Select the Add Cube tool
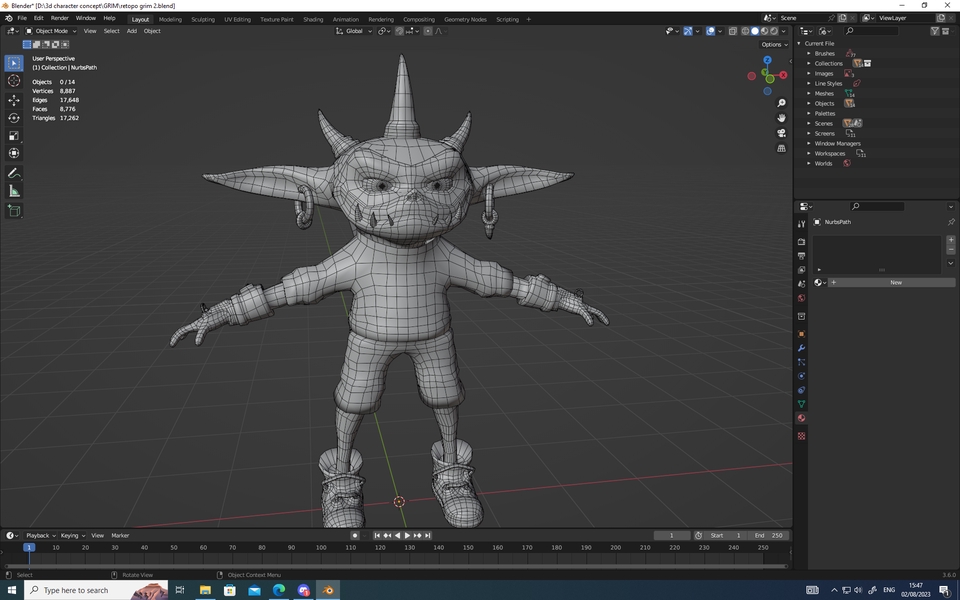 [x=14, y=211]
